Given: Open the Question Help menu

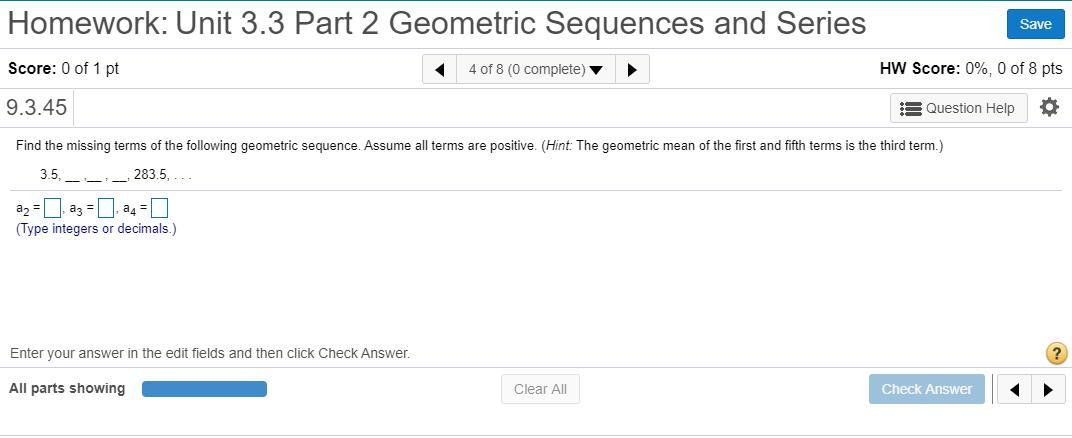Looking at the screenshot, I should pyautogui.click(x=958, y=108).
